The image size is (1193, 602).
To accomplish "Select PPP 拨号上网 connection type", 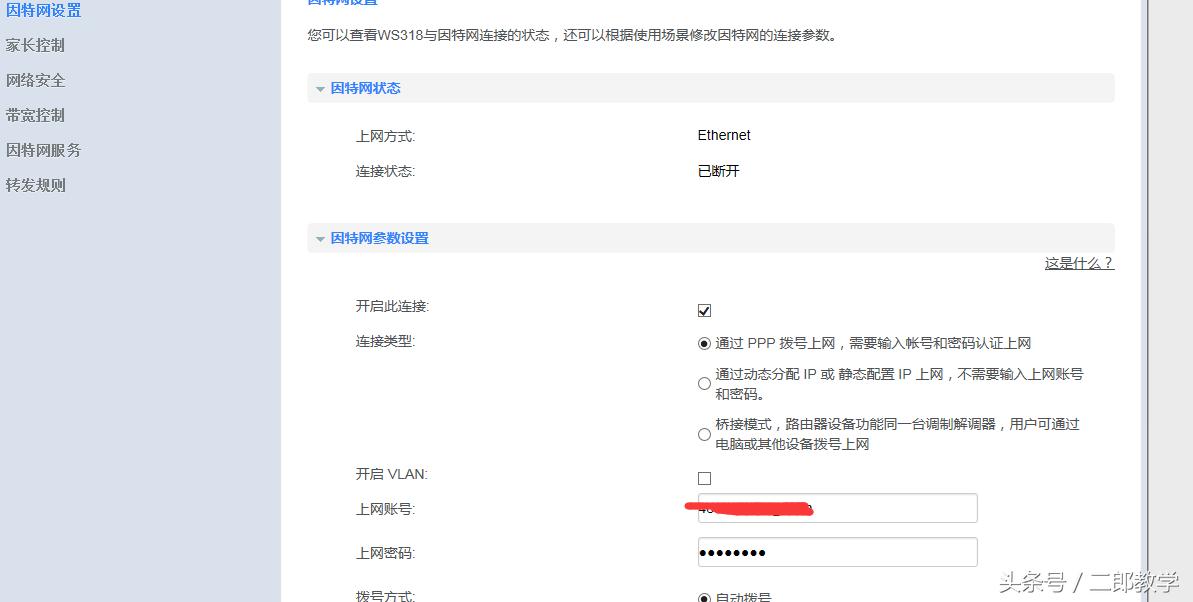I will [704, 343].
